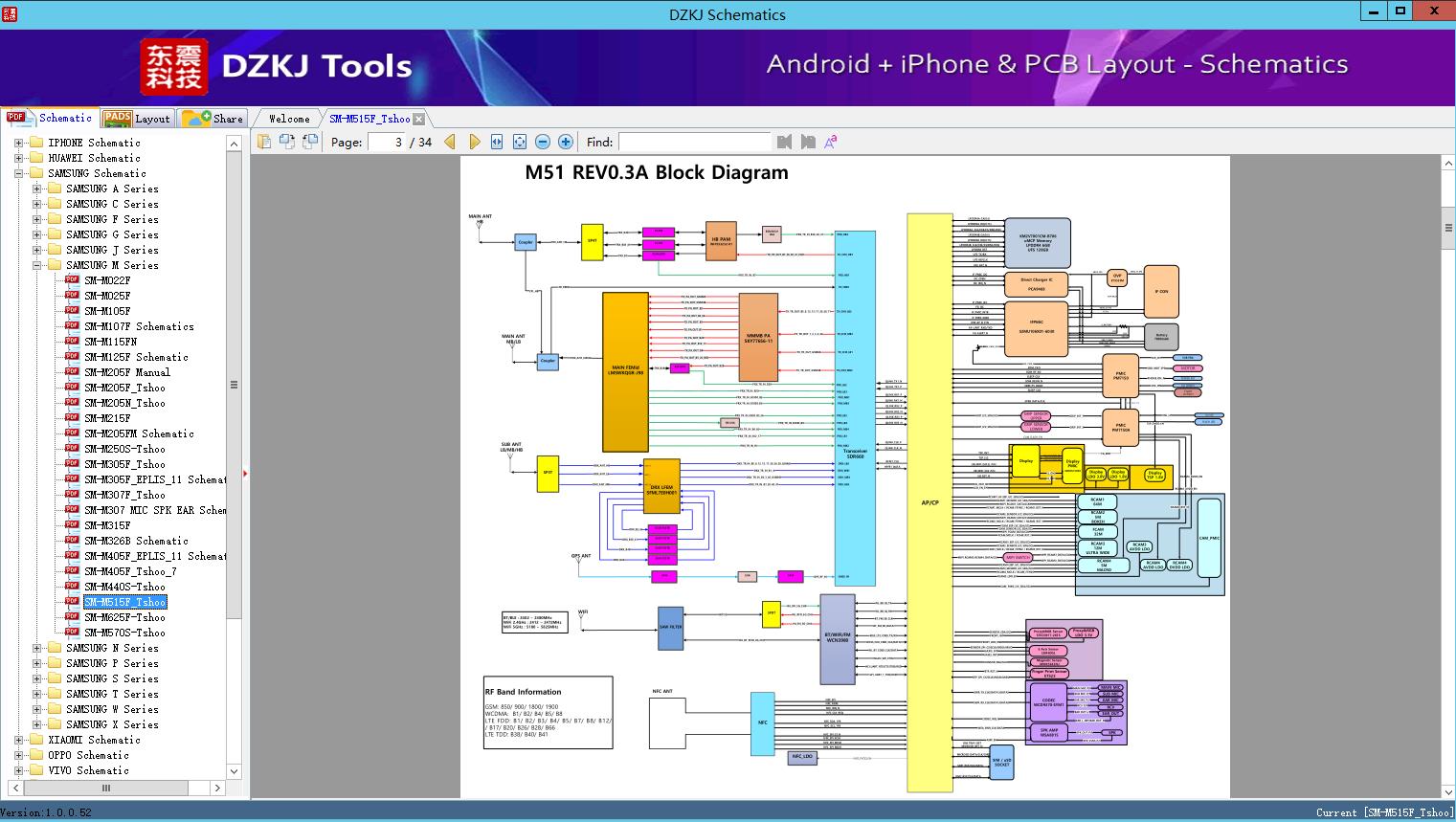The image size is (1456, 822).
Task: Click the DZKJ red logo in banner
Action: [174, 66]
